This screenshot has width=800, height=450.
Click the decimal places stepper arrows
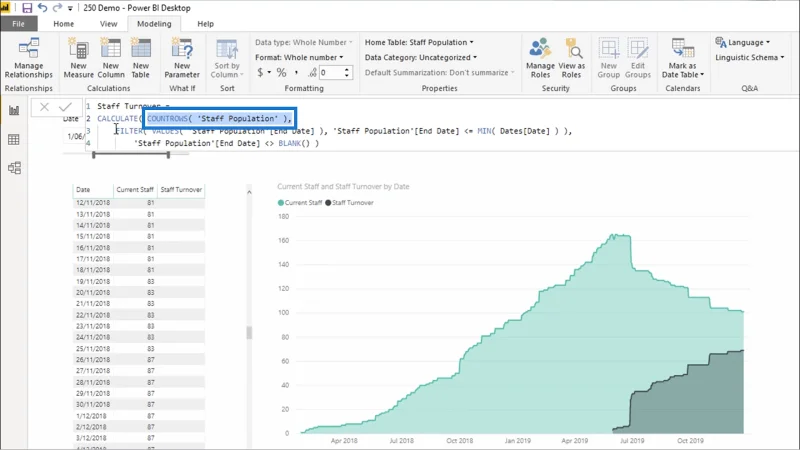(347, 72)
